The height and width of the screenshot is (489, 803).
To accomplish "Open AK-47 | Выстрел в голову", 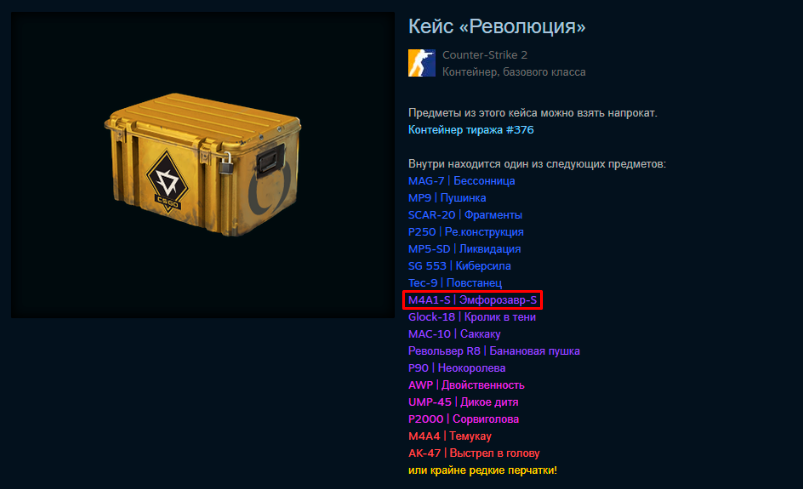I will pos(474,453).
